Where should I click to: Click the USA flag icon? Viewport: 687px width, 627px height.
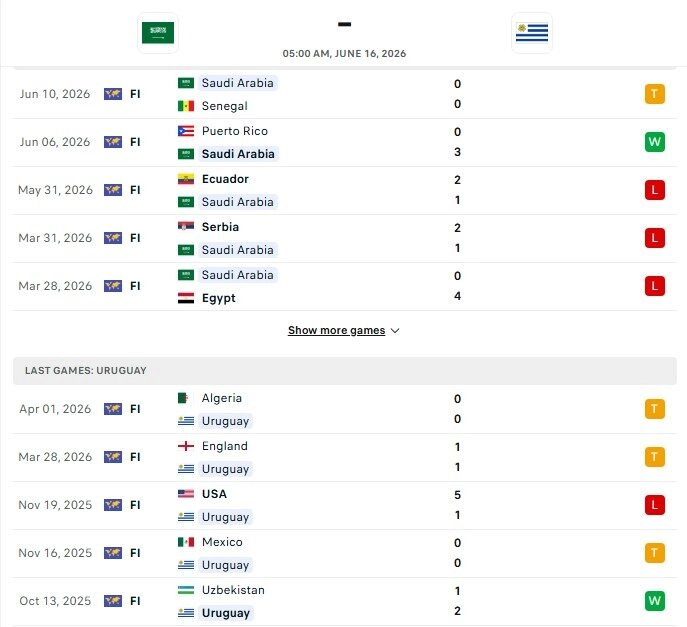click(186, 494)
